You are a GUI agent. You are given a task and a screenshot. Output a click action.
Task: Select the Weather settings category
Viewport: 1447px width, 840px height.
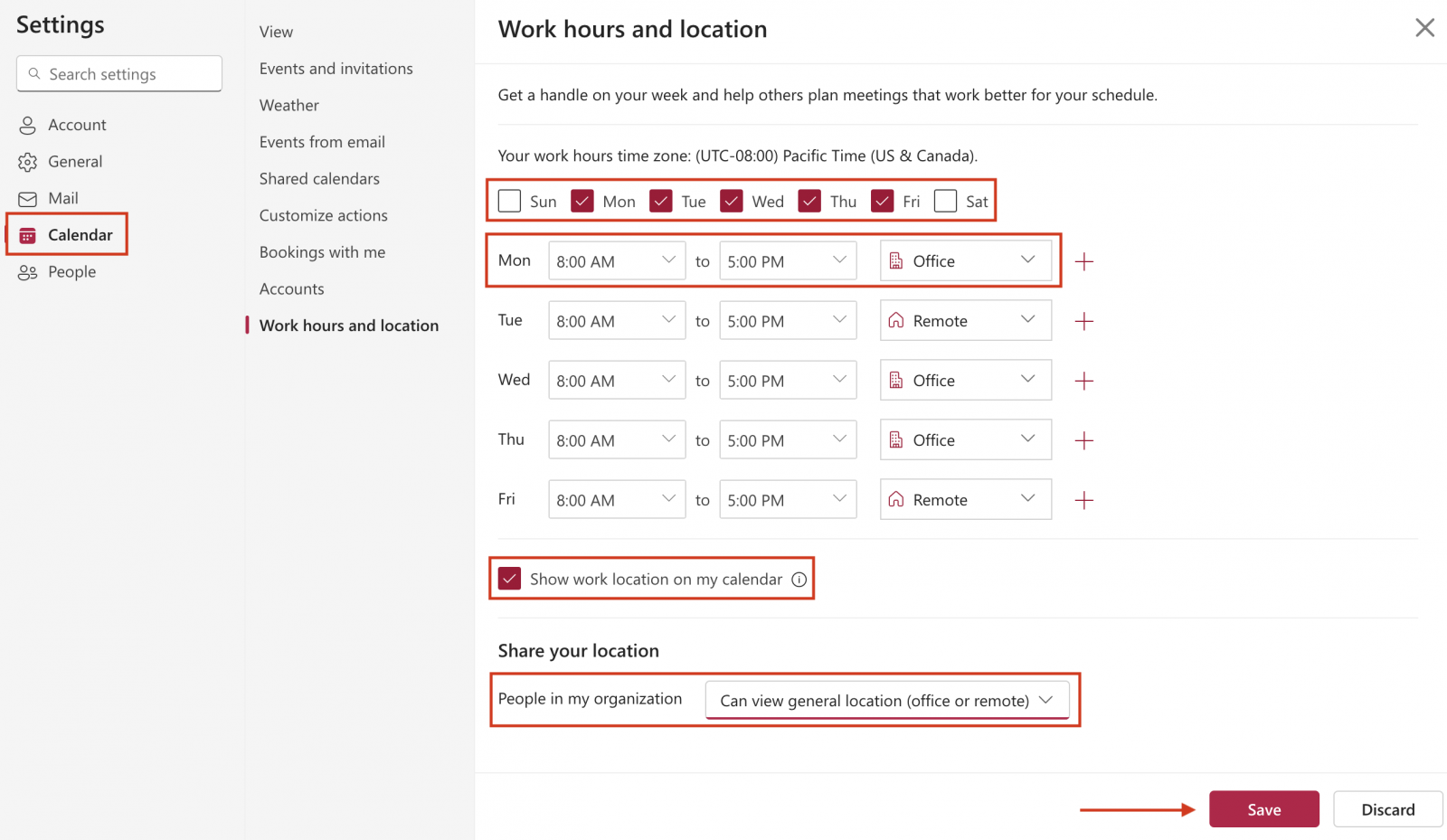point(288,105)
